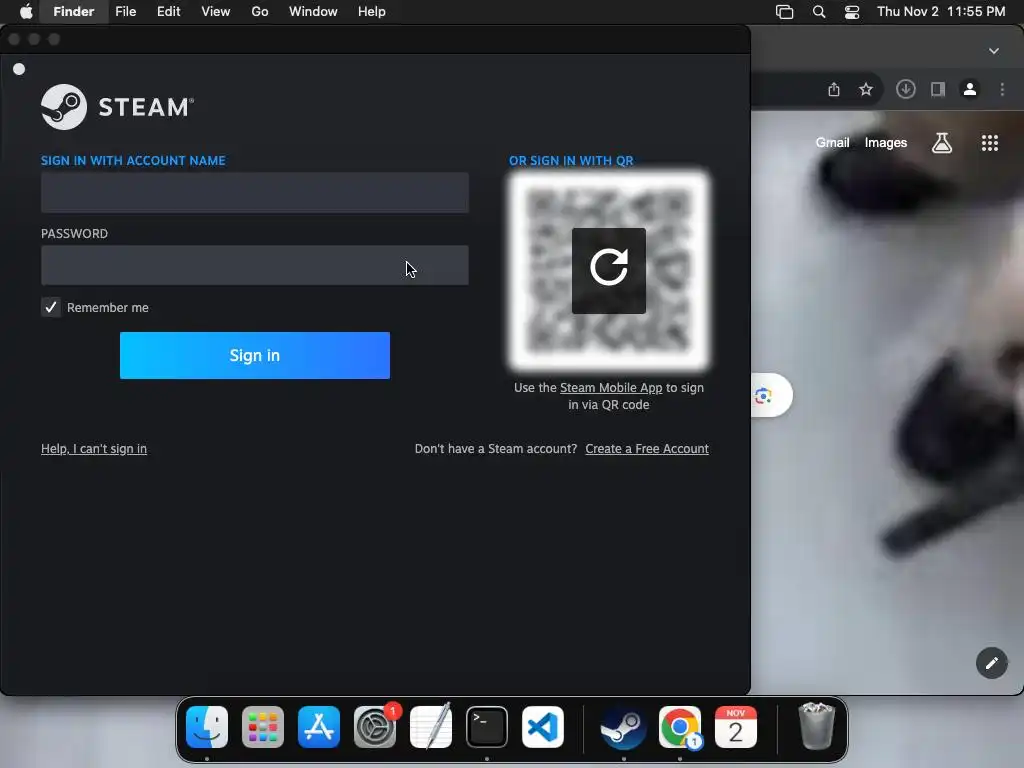Click the Google Lens search icon in Chrome

[763, 395]
